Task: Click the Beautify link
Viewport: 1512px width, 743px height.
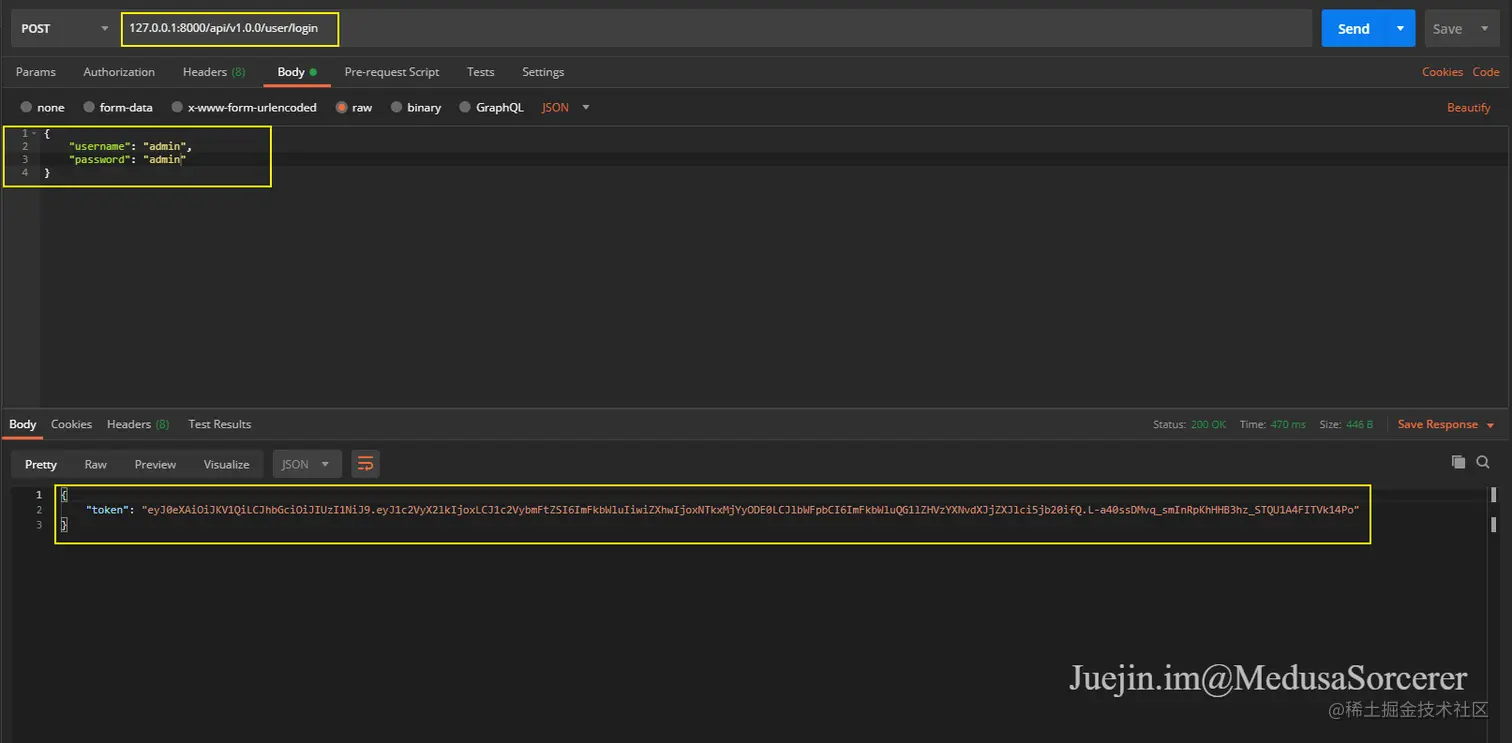Action: click(x=1468, y=107)
